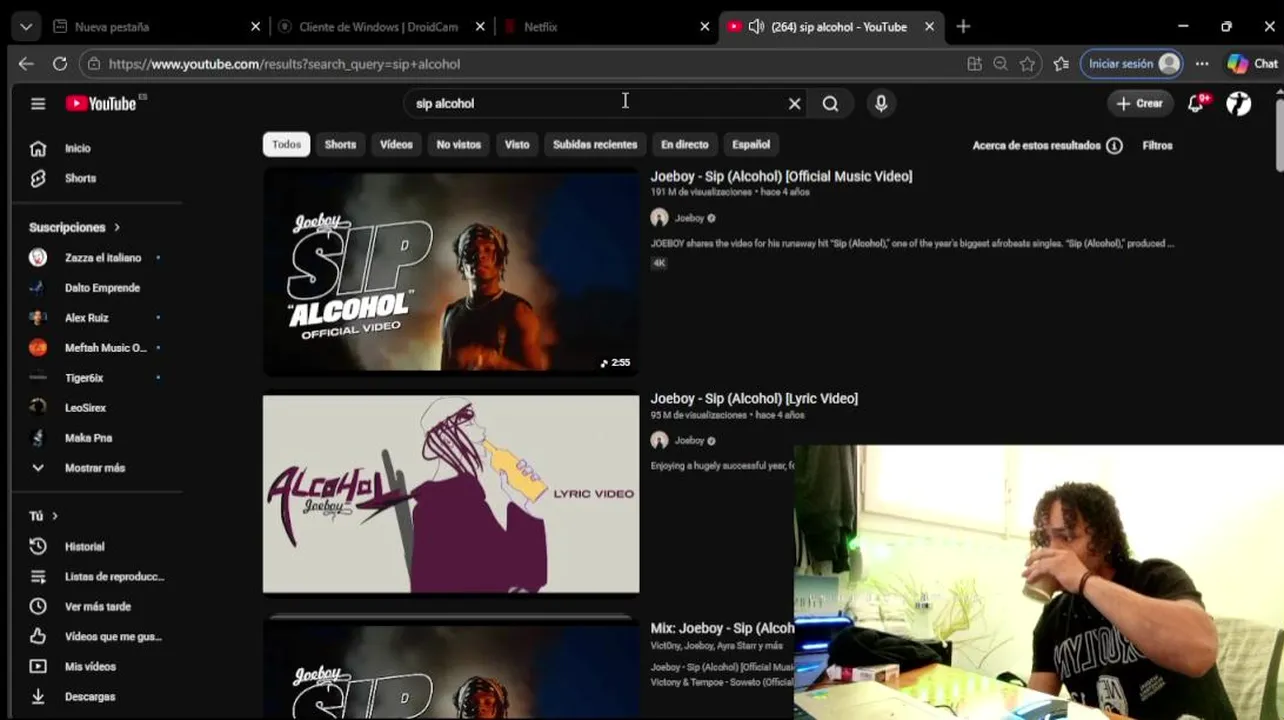Click the Sip Alcohol Official Video thumbnail
The image size is (1284, 720).
(451, 271)
